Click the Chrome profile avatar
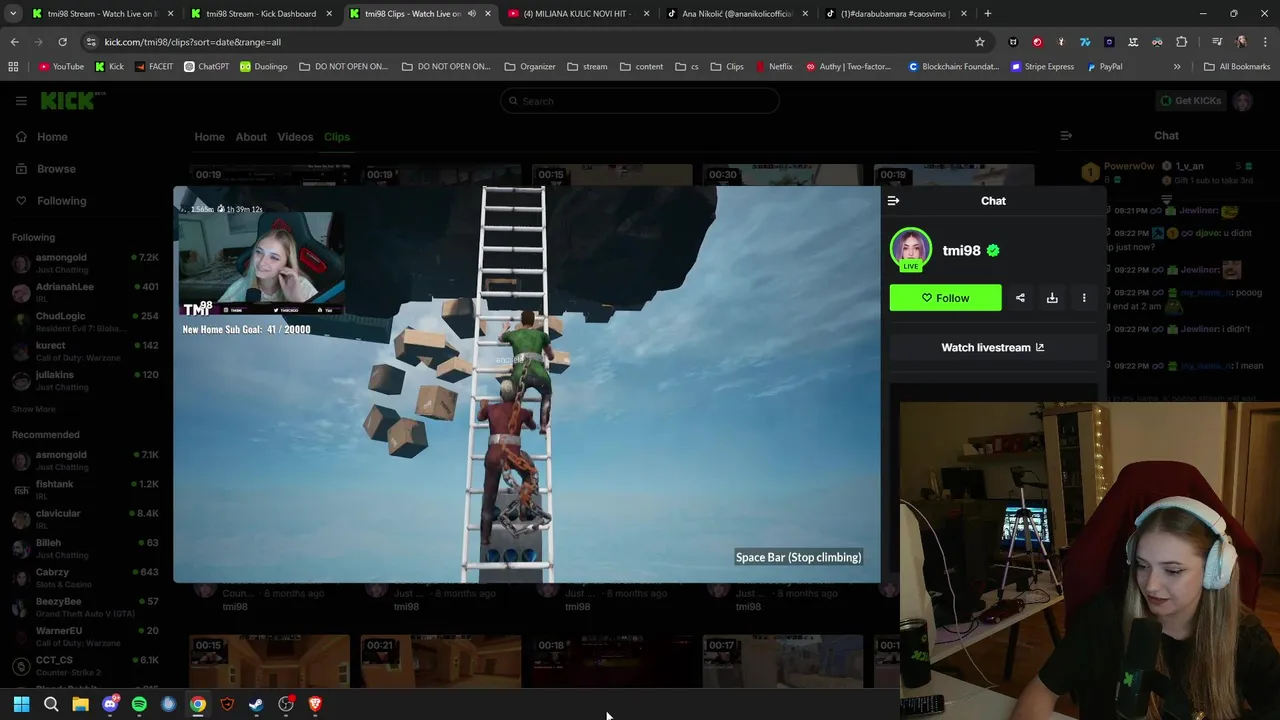 tap(1241, 42)
